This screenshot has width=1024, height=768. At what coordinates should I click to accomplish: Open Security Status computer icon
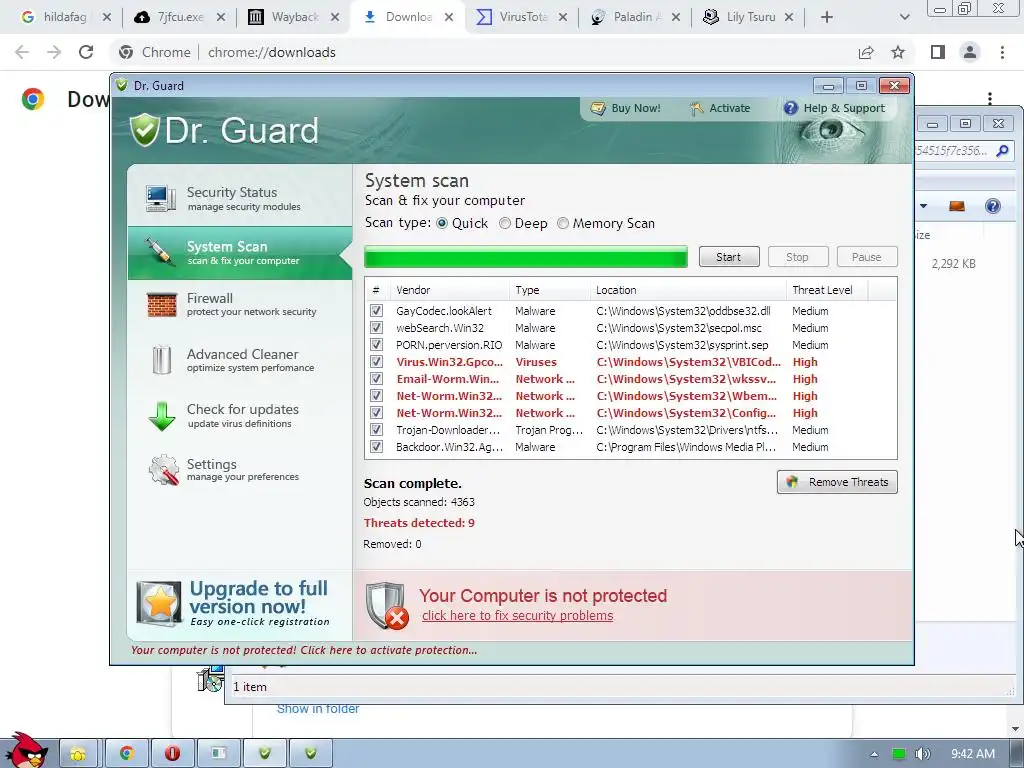tap(161, 198)
